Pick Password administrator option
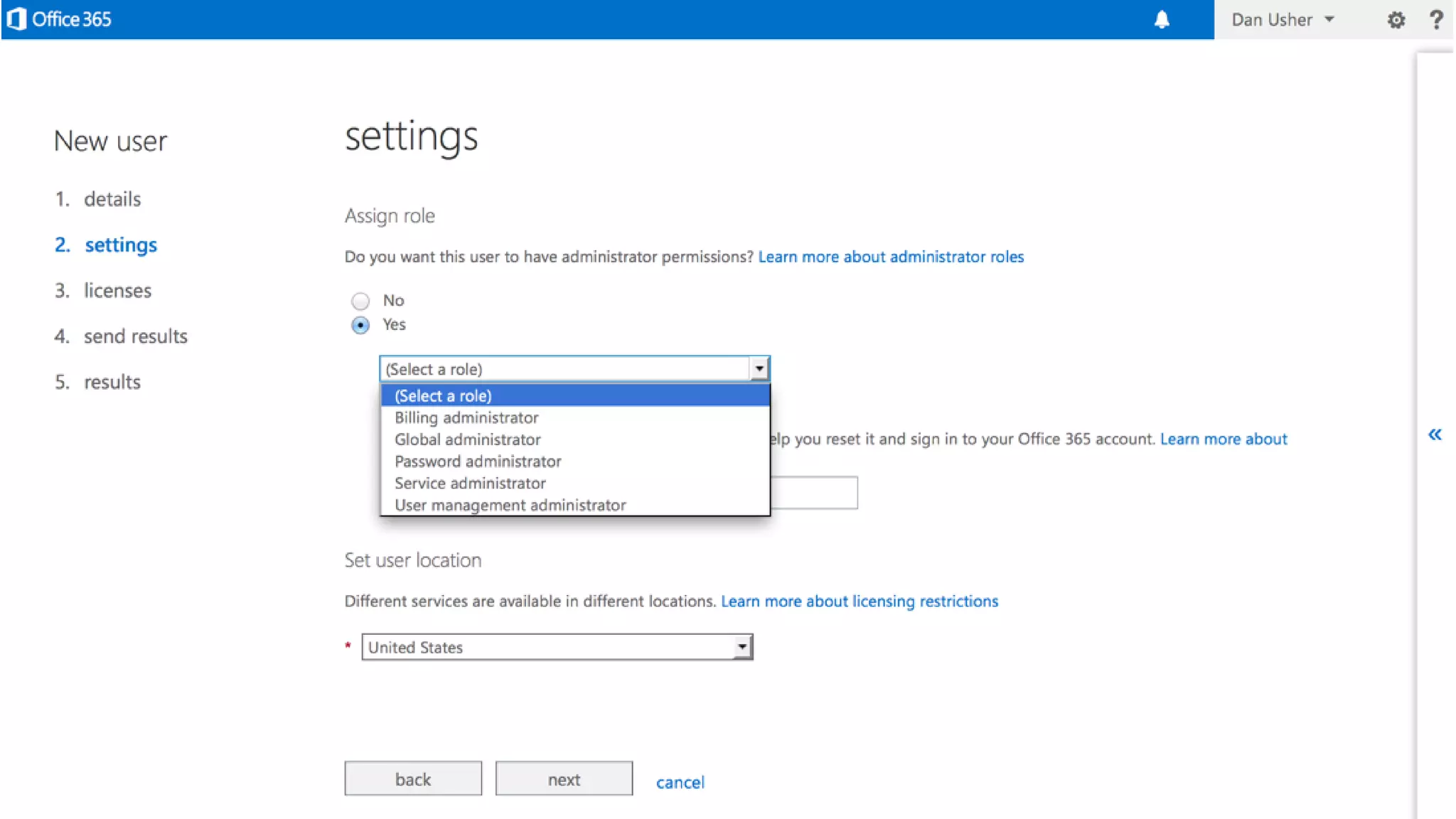The height and width of the screenshot is (819, 1456). 478,461
